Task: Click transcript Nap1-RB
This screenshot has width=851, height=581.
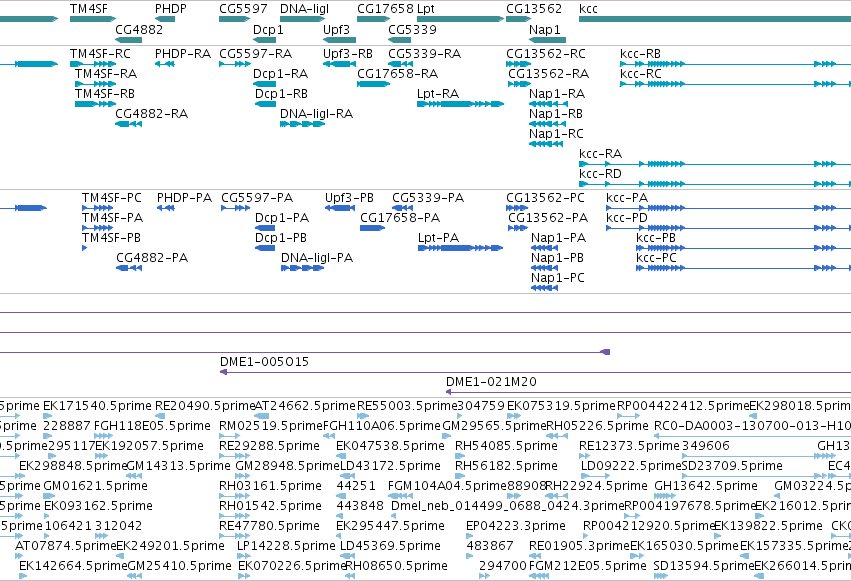Action: tap(556, 114)
